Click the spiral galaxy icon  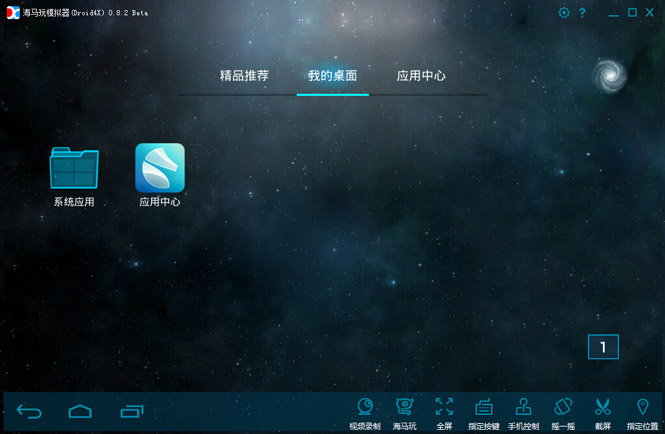[x=609, y=76]
